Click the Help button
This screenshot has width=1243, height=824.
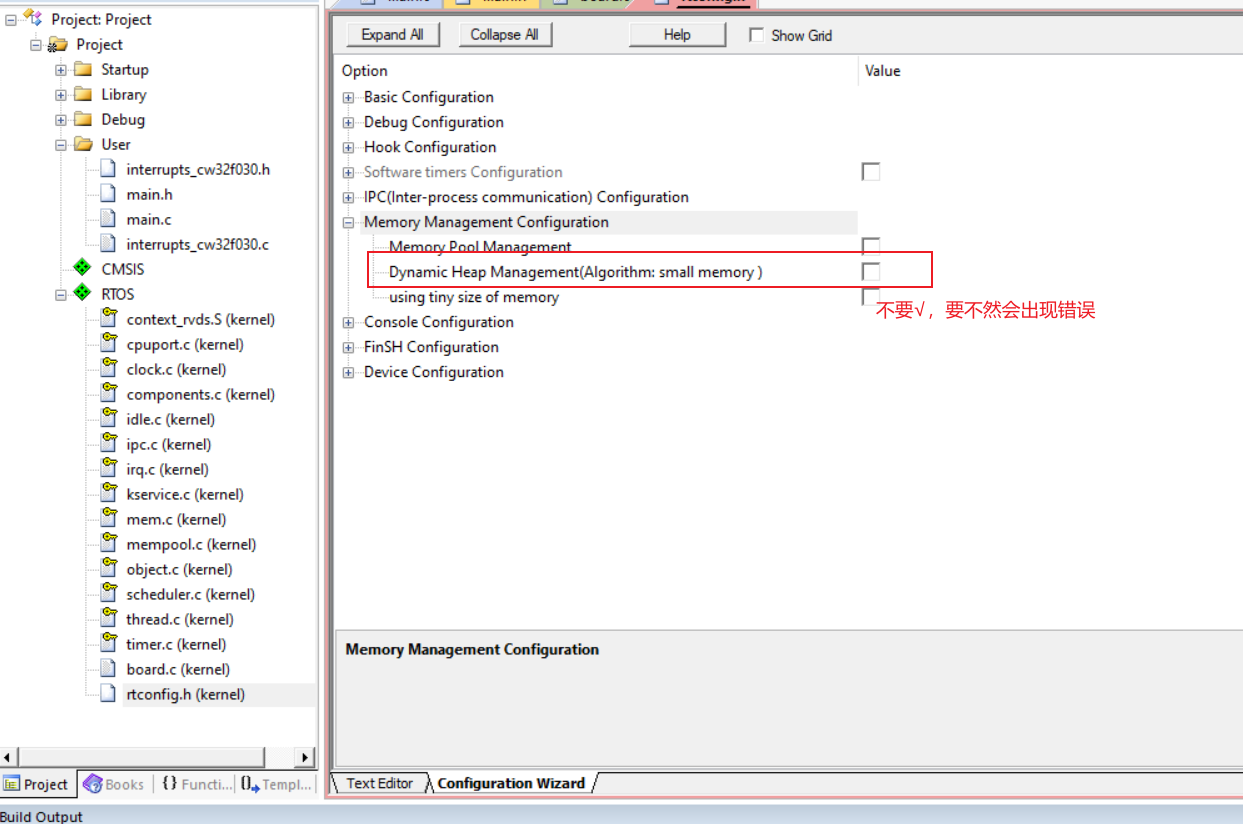[x=677, y=34]
